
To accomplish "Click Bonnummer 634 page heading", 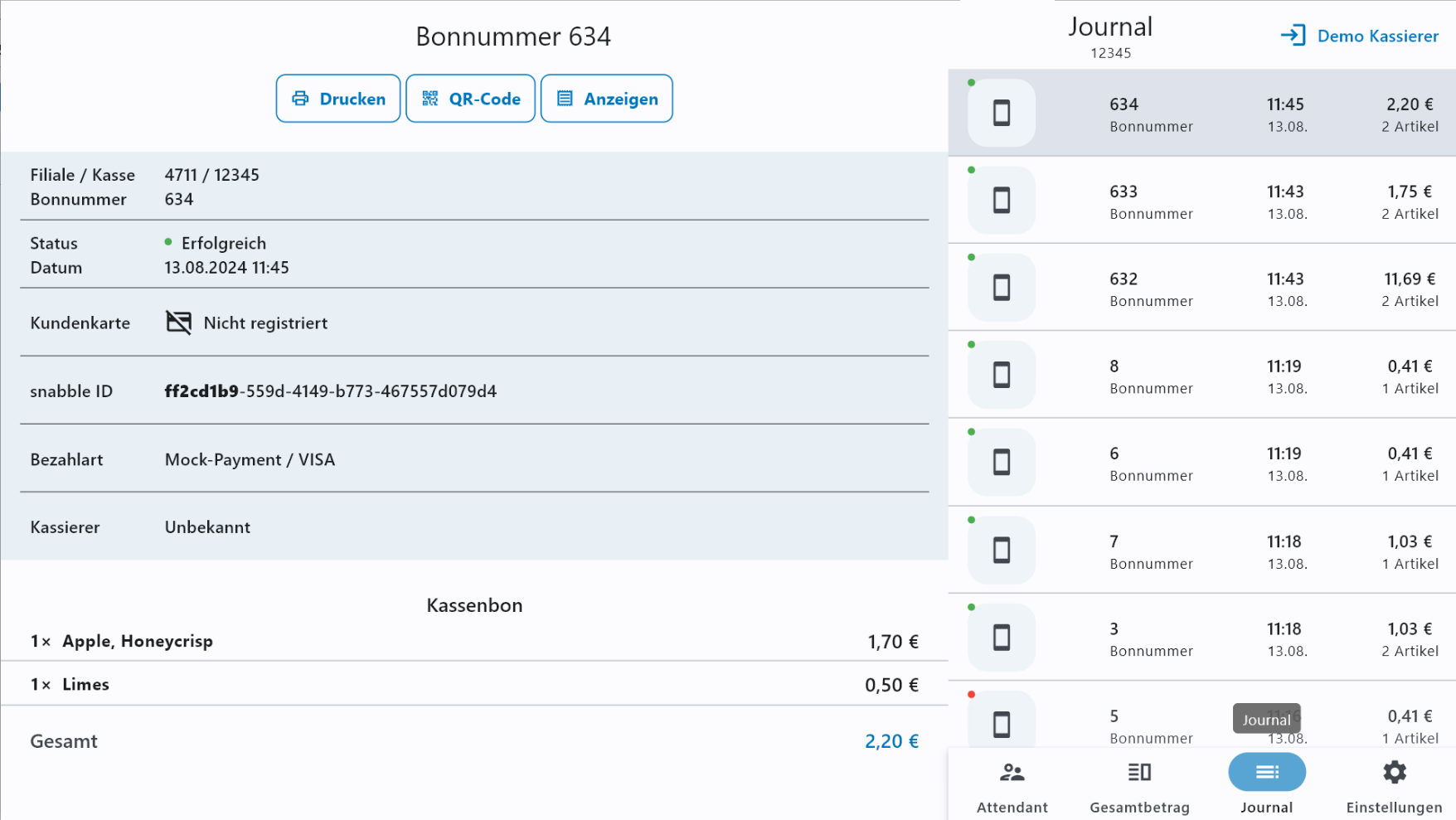I will click(x=513, y=36).
